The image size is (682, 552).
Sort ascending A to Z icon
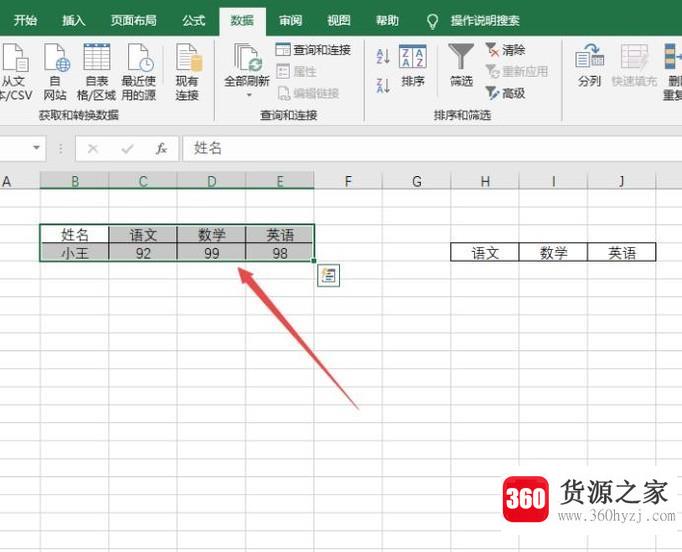(383, 57)
